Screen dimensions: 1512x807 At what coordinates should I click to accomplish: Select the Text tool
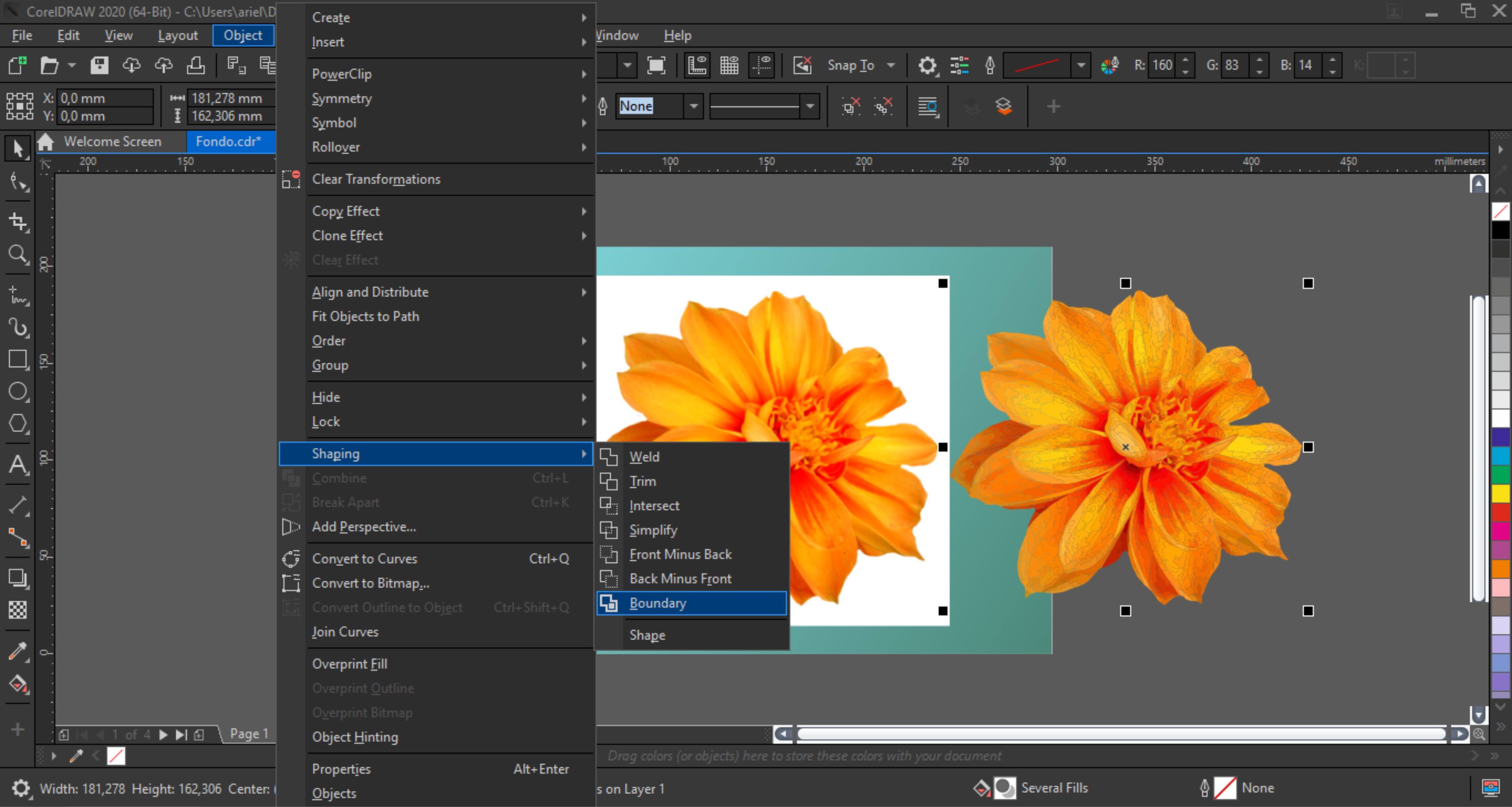(18, 465)
